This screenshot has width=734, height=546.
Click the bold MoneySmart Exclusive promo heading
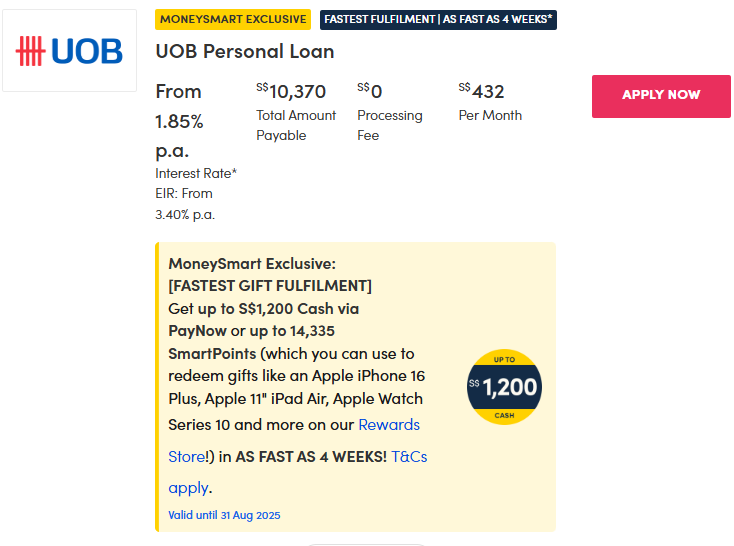click(x=252, y=264)
